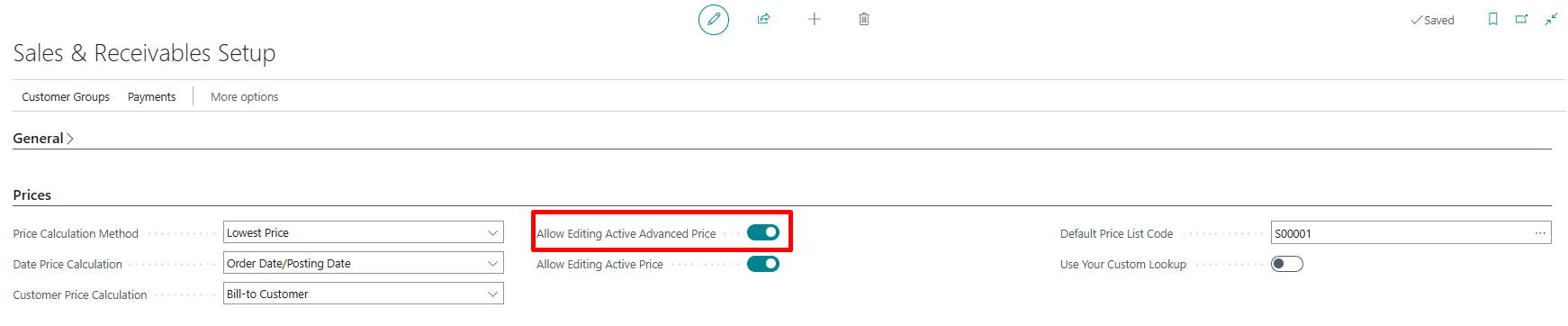The image size is (1568, 326).
Task: Click More options
Action: 244,96
